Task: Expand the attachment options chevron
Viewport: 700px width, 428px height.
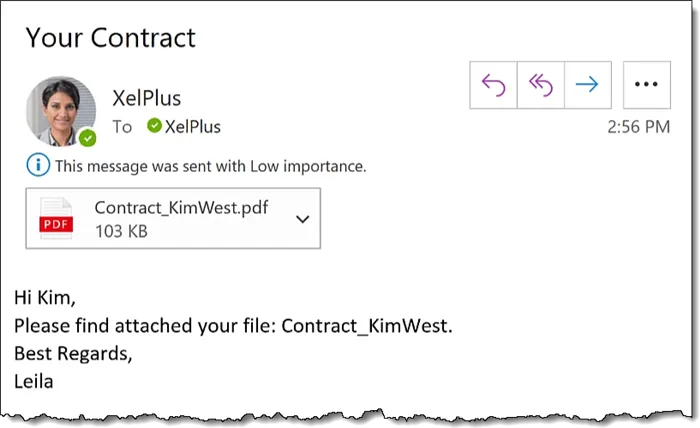Action: click(x=303, y=218)
